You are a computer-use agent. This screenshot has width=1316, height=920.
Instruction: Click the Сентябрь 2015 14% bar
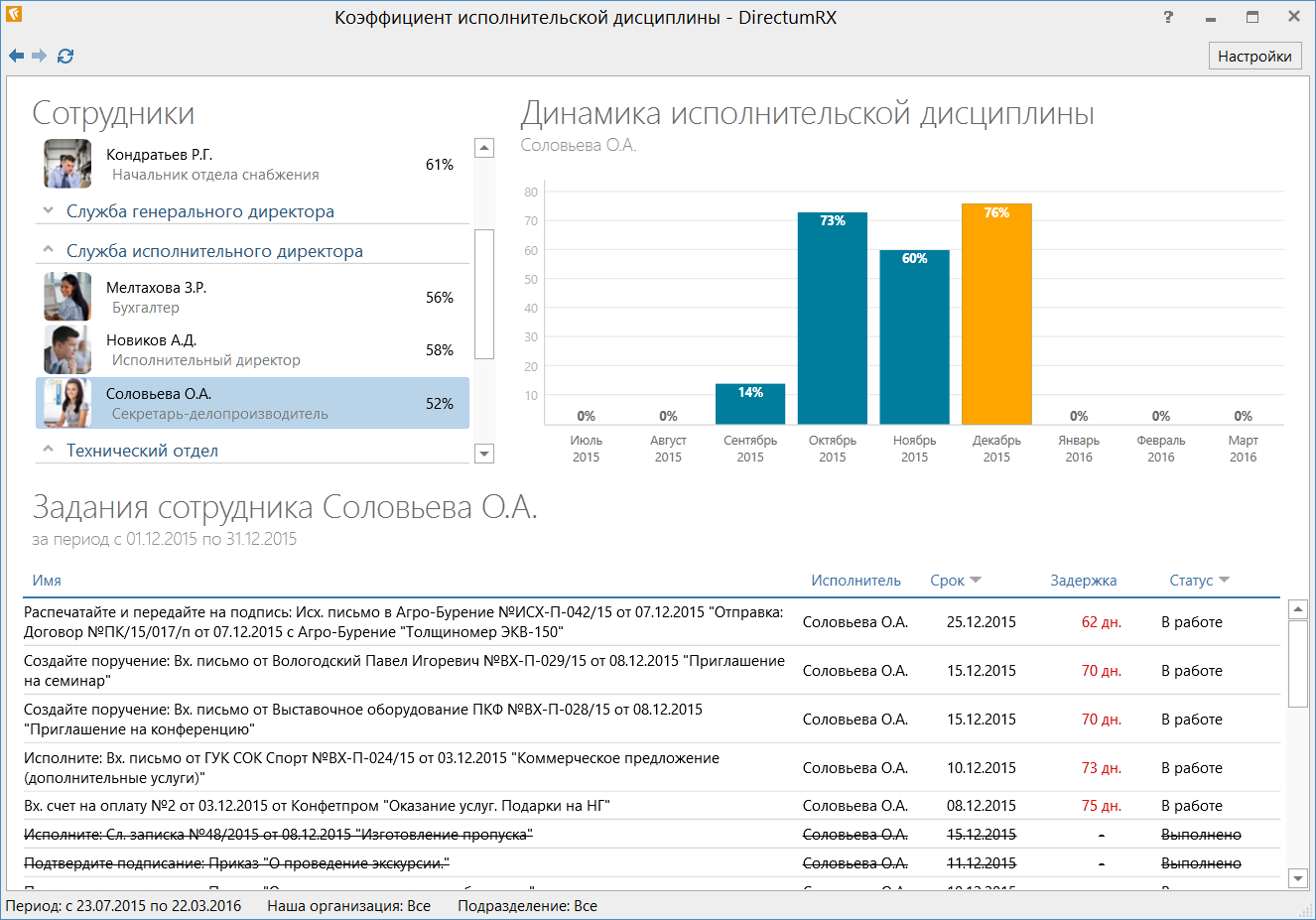pos(750,404)
